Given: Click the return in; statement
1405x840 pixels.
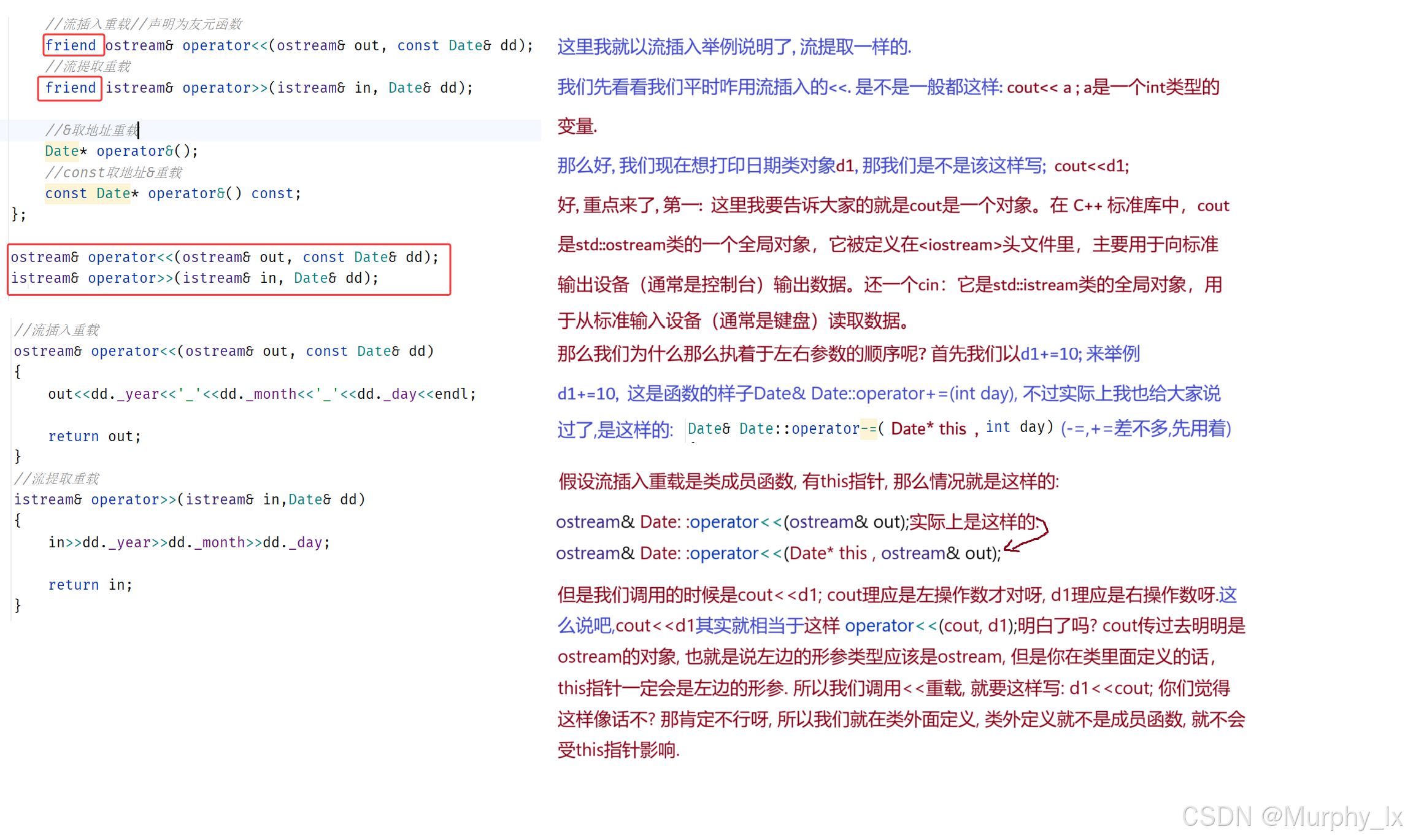Looking at the screenshot, I should (90, 585).
